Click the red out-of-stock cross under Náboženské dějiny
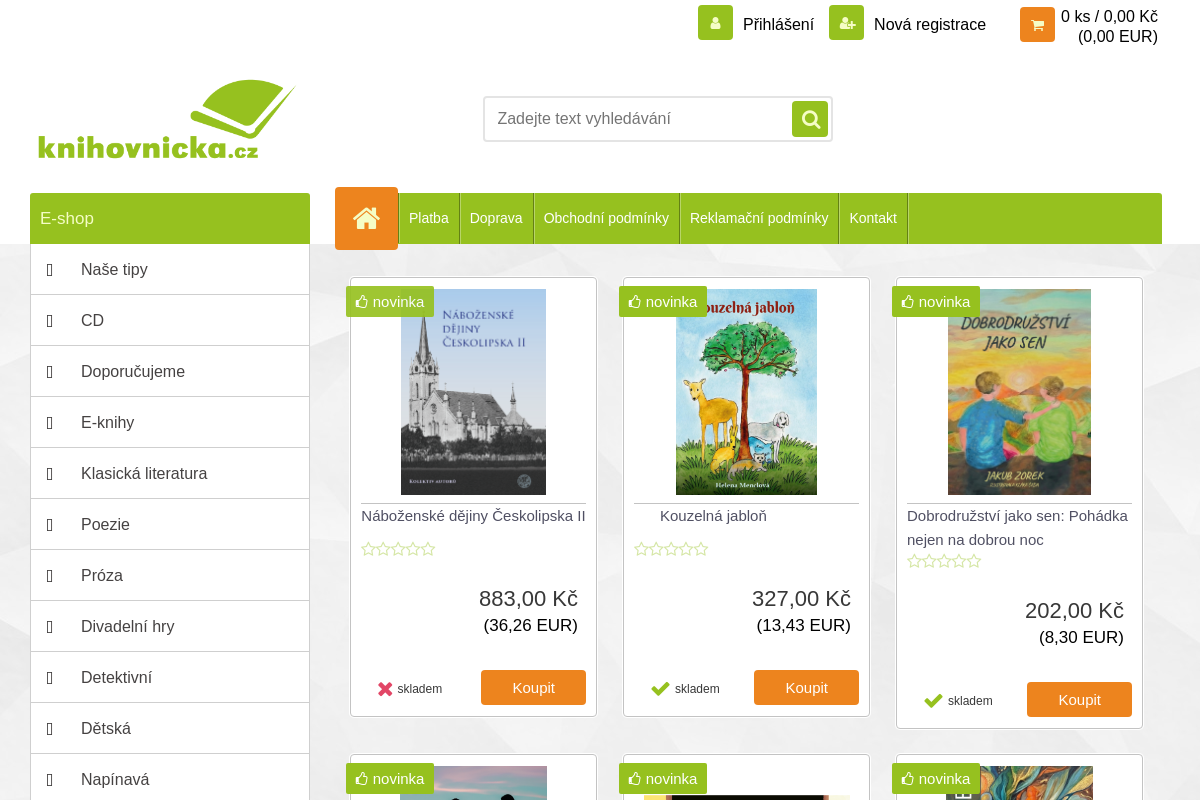This screenshot has width=1200, height=800. [x=385, y=687]
